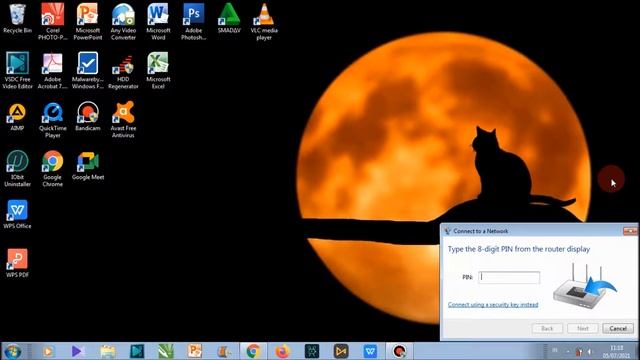Select the QuickTime Player desktop icon
The height and width of the screenshot is (360, 640).
[x=53, y=119]
